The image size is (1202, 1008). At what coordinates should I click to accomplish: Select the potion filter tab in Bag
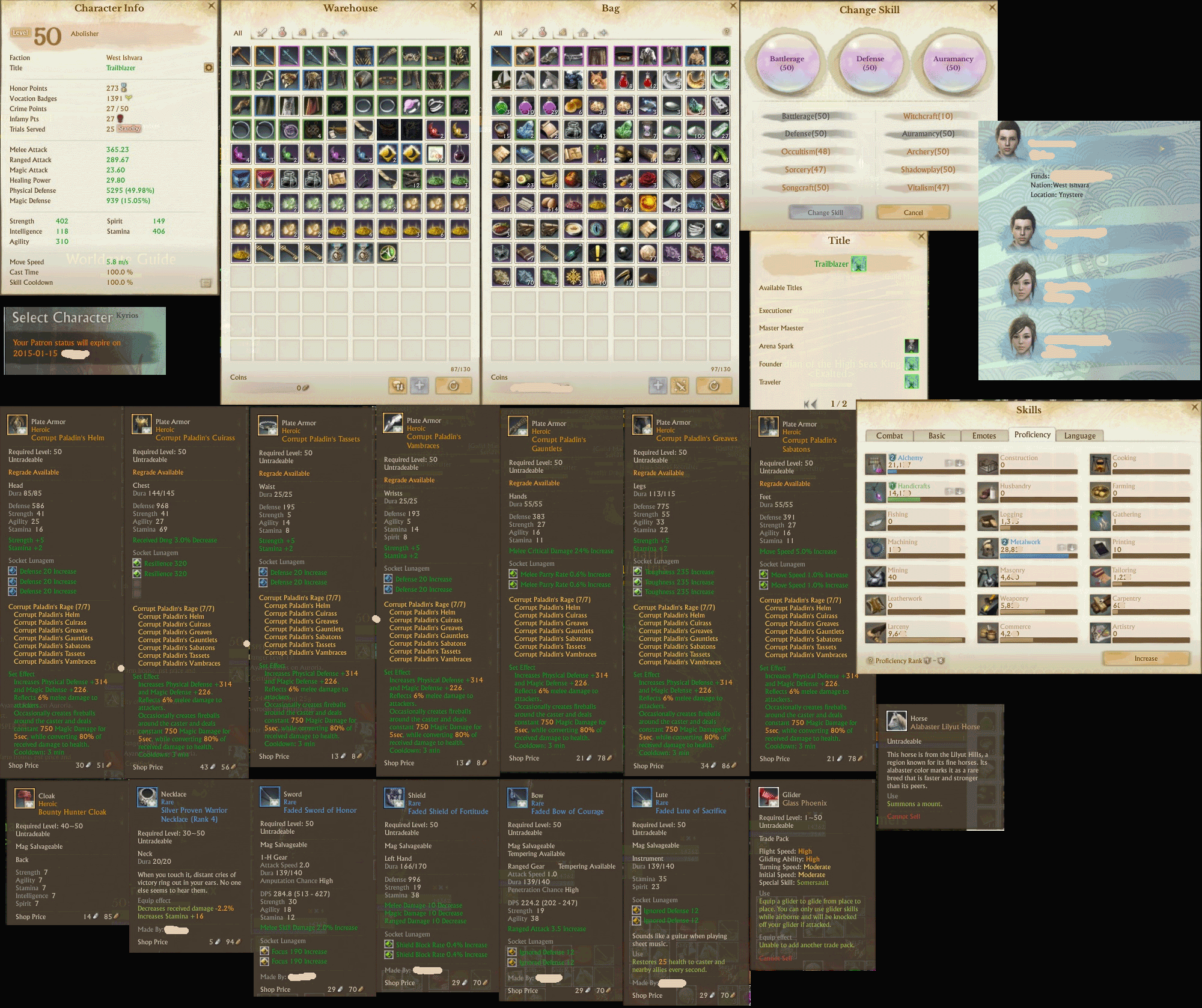[542, 32]
